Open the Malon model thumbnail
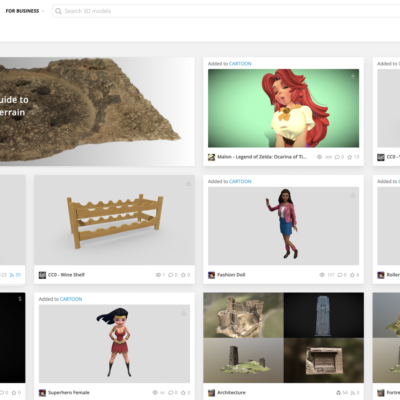 click(283, 108)
